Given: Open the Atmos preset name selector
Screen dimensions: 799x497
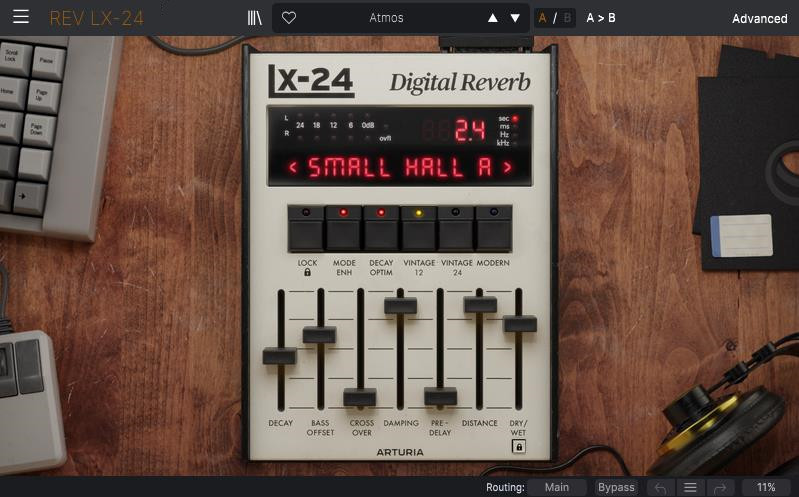Looking at the screenshot, I should pos(386,18).
